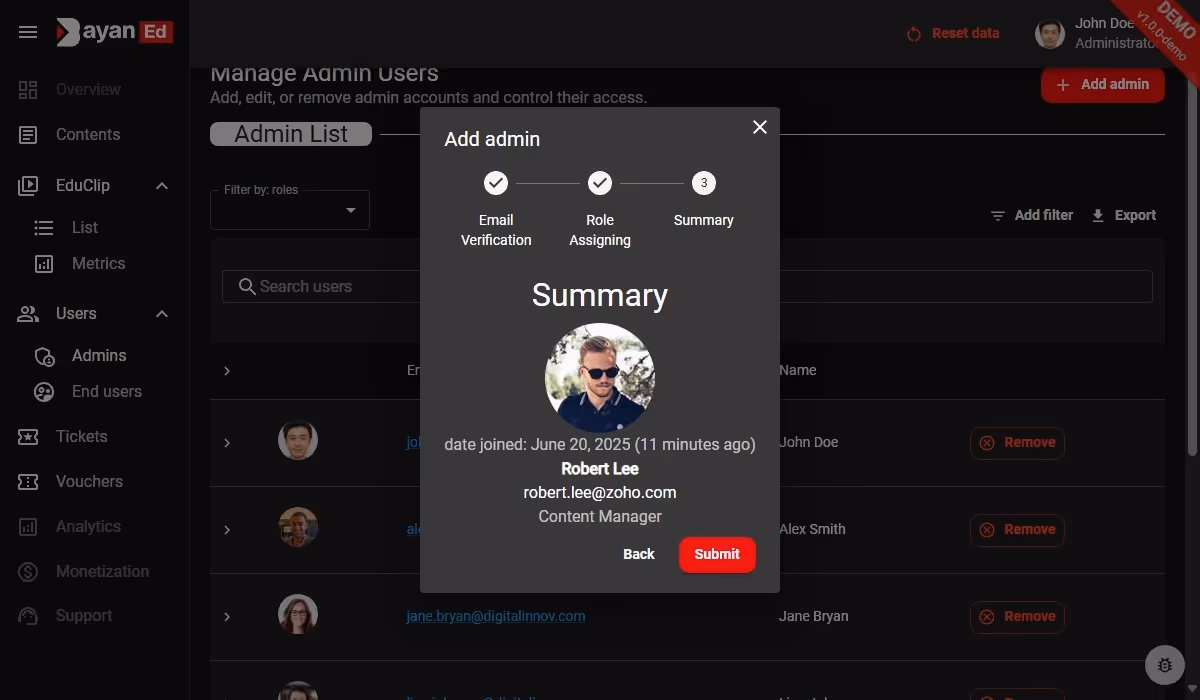
Task: Click the Search users field
Action: [687, 287]
